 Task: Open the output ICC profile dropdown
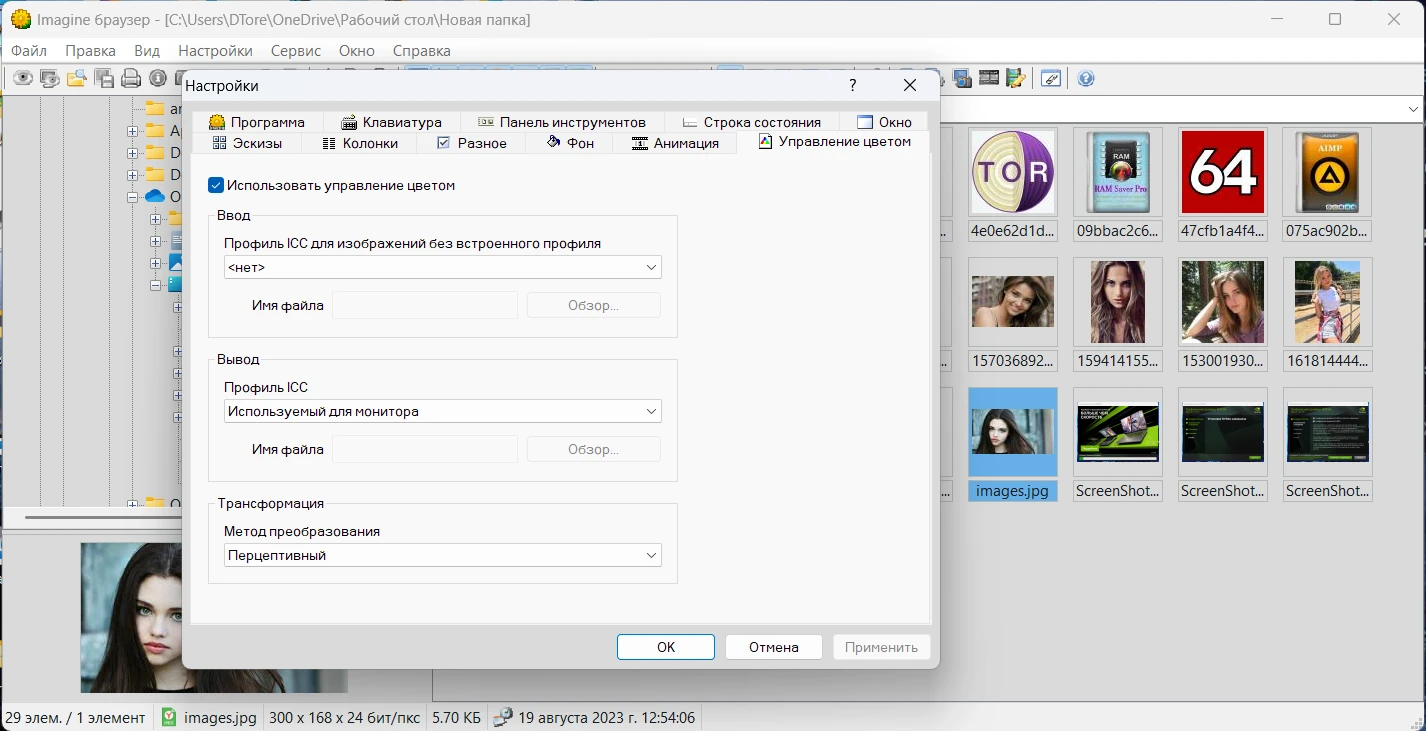pyautogui.click(x=442, y=412)
